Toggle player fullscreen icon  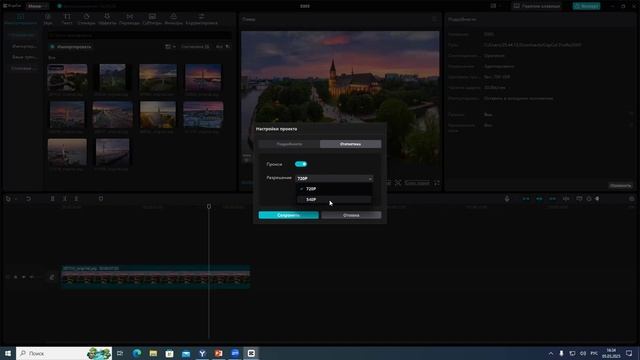click(x=436, y=183)
